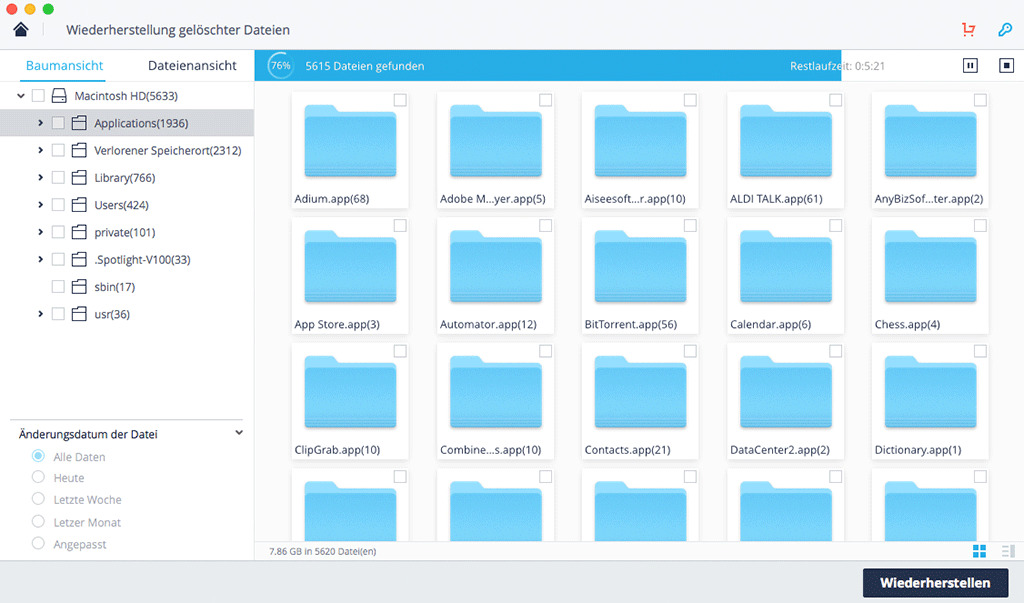
Task: Open the DataCenter2.app folder
Action: [786, 401]
